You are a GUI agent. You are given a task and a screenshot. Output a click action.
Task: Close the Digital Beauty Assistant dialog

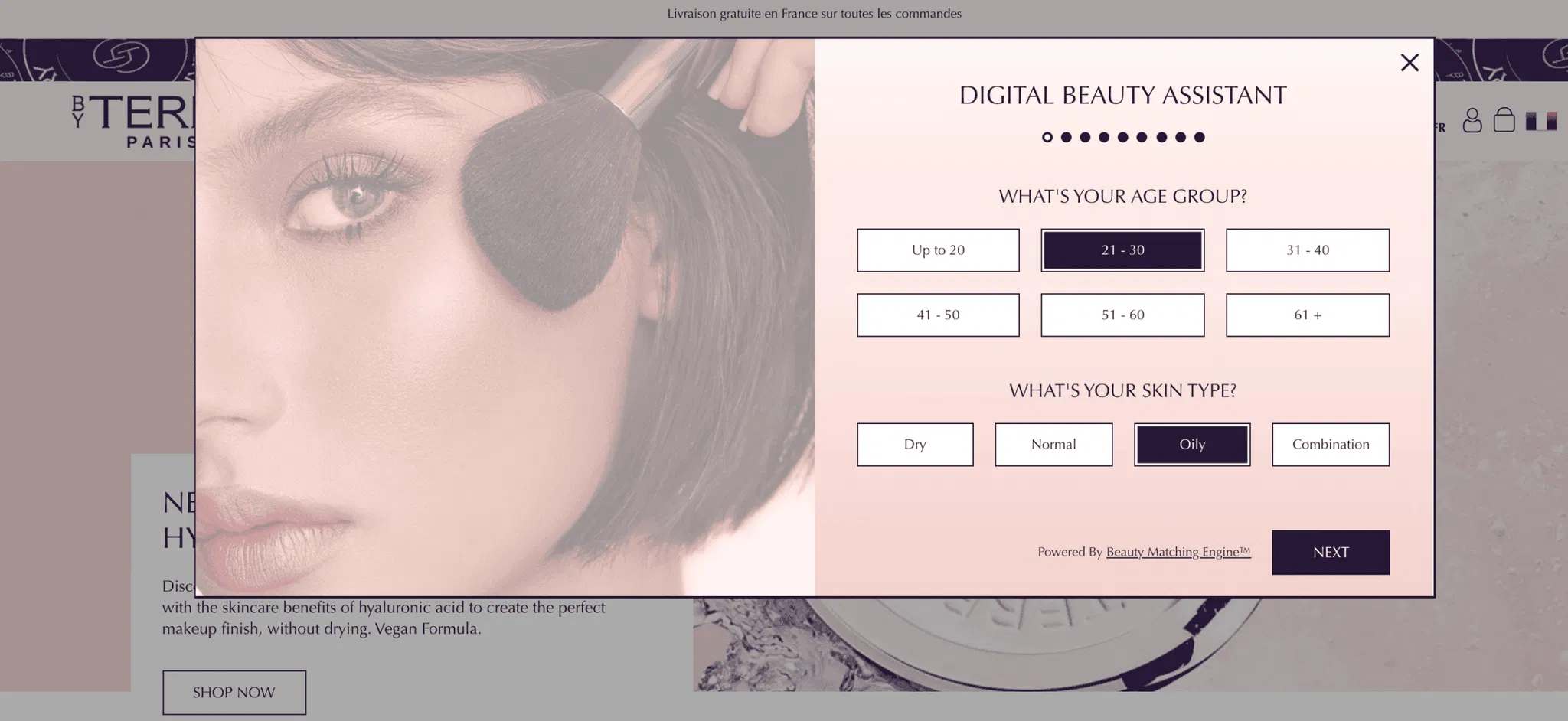coord(1410,63)
